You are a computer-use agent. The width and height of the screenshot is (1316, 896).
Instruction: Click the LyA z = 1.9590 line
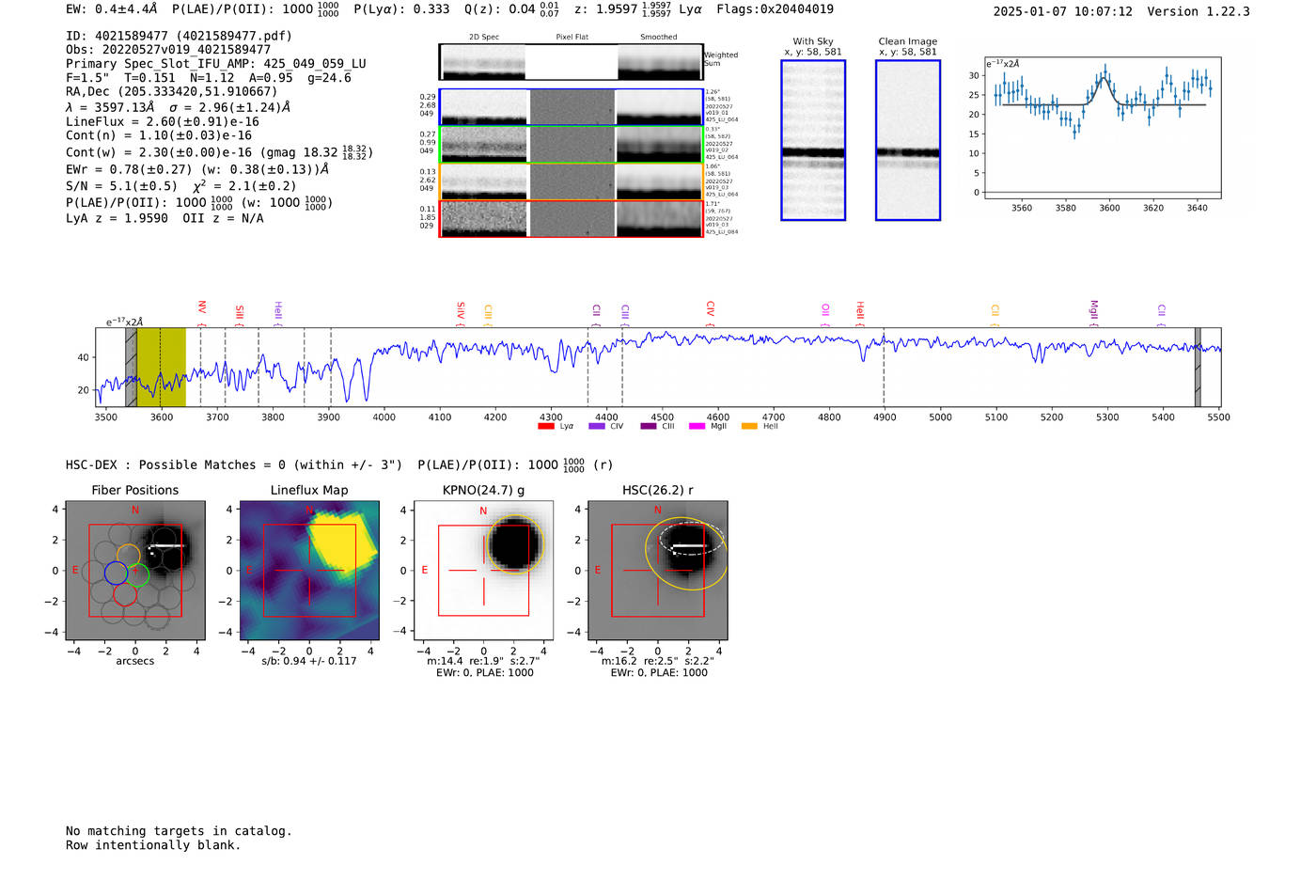click(117, 218)
